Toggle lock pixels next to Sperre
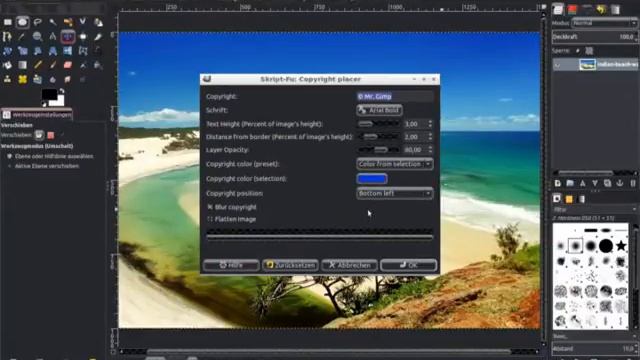 (578, 51)
